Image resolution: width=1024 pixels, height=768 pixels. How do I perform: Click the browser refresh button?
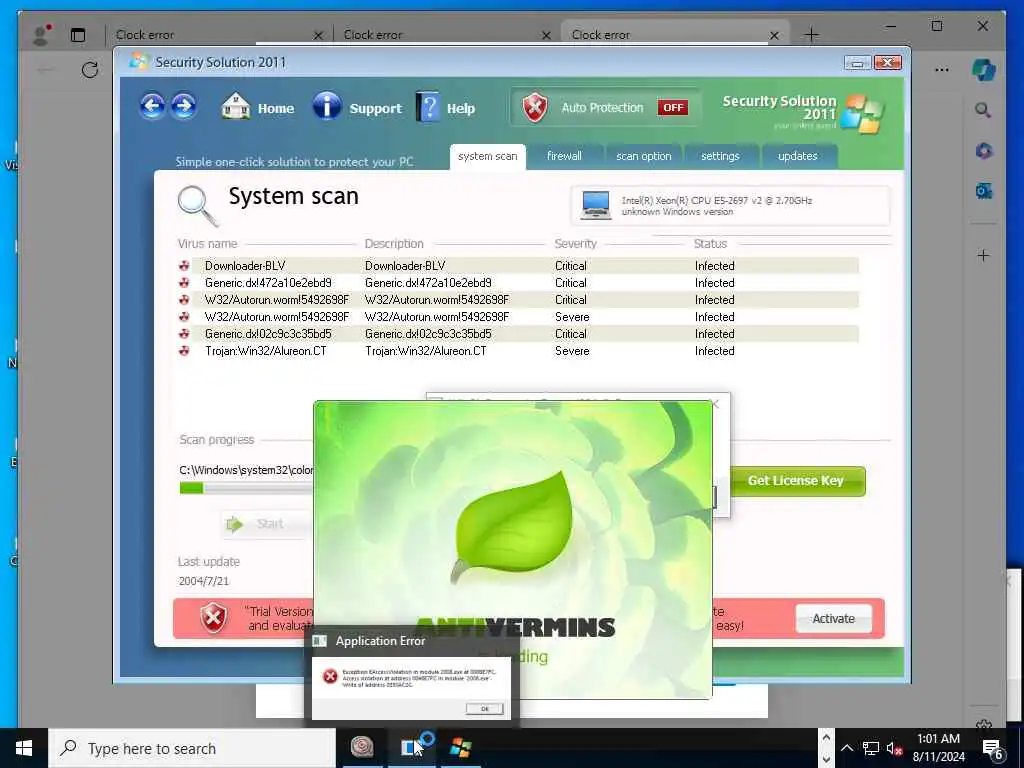click(90, 70)
